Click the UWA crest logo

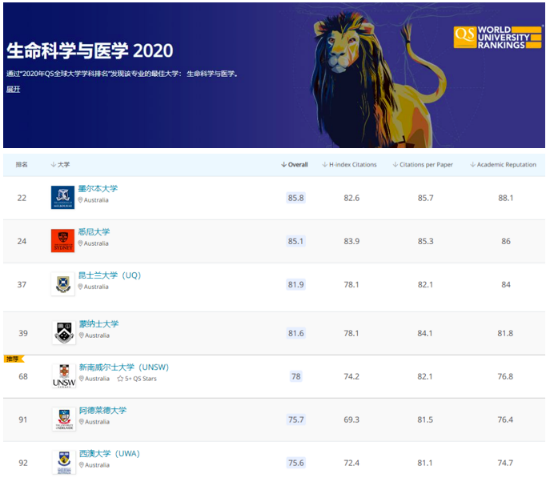[x=64, y=463]
